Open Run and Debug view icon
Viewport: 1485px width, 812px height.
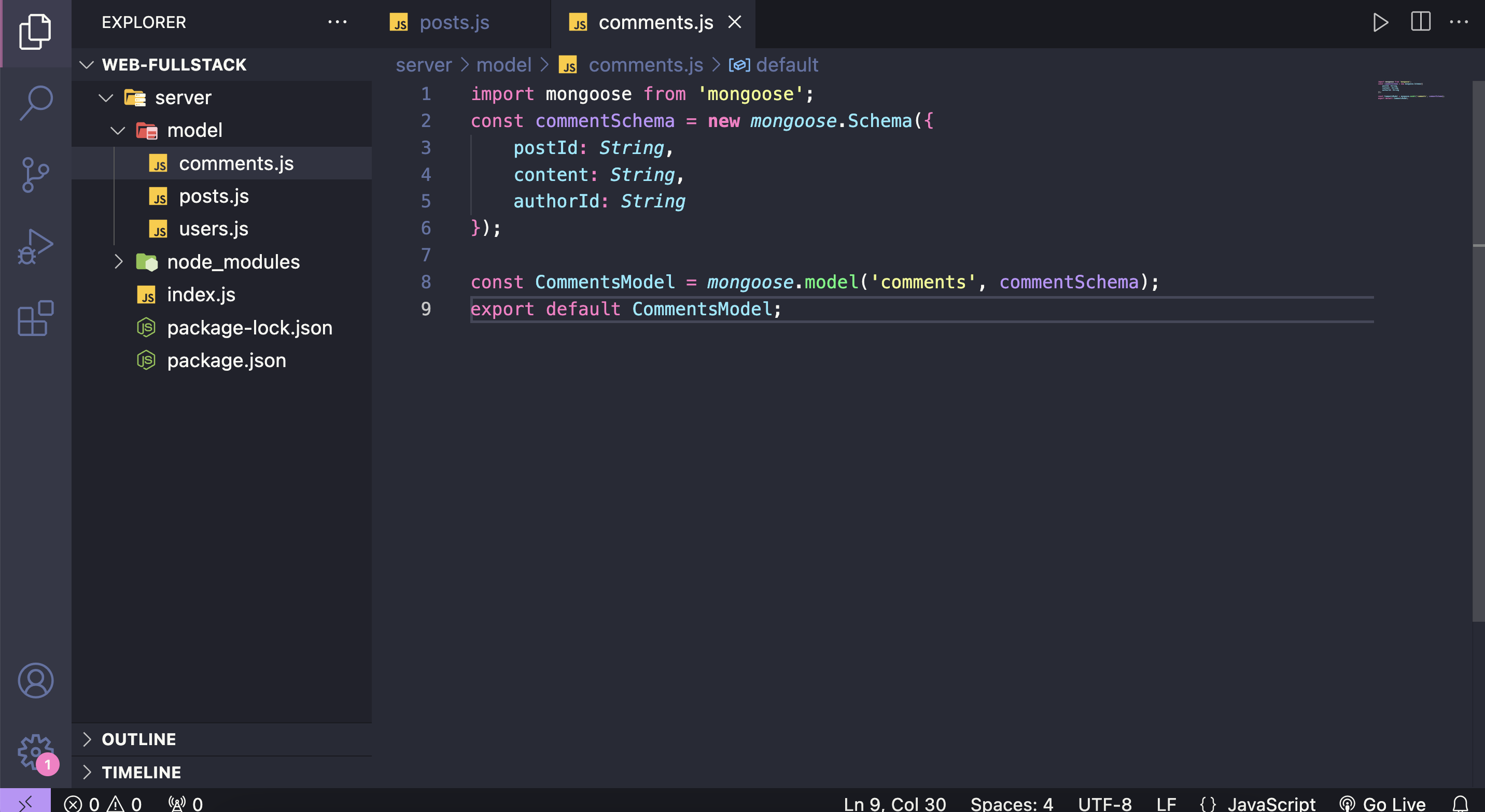(36, 247)
